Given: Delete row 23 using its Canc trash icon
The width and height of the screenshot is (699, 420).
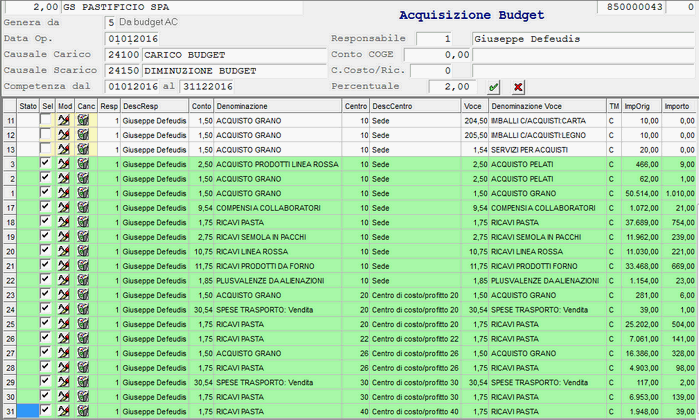Looking at the screenshot, I should (83, 294).
